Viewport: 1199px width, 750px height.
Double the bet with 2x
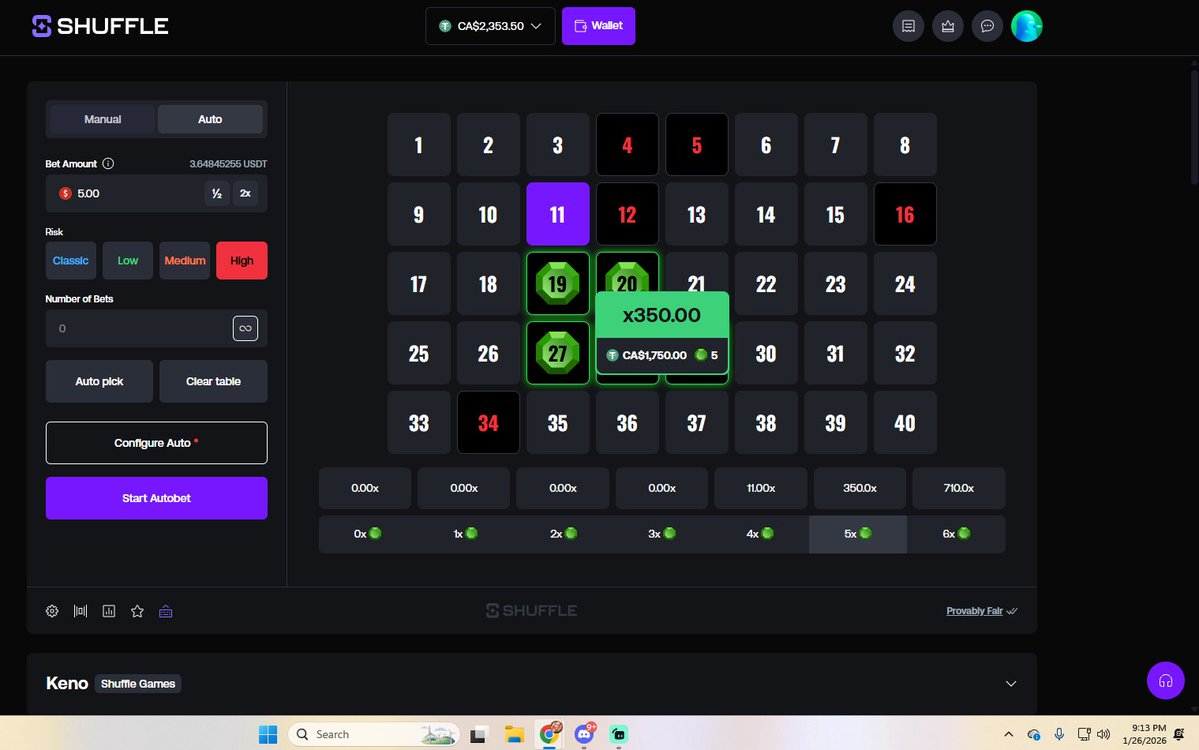tap(245, 193)
